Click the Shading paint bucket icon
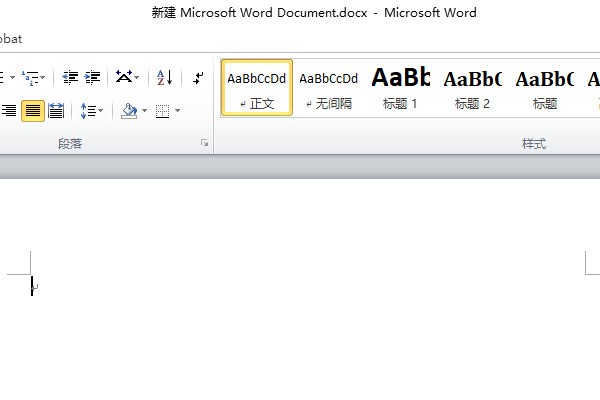The image size is (600, 400). coord(128,111)
